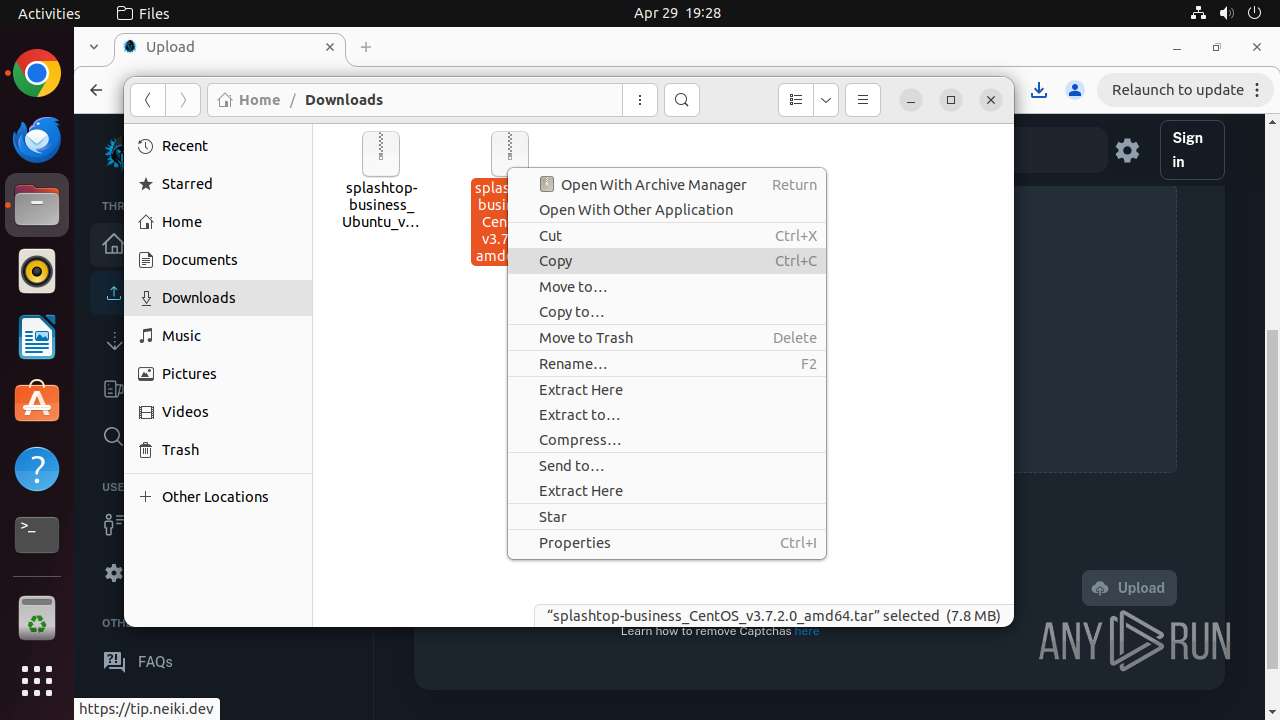
Task: Open Videos folder in the sidebar
Action: (x=218, y=412)
